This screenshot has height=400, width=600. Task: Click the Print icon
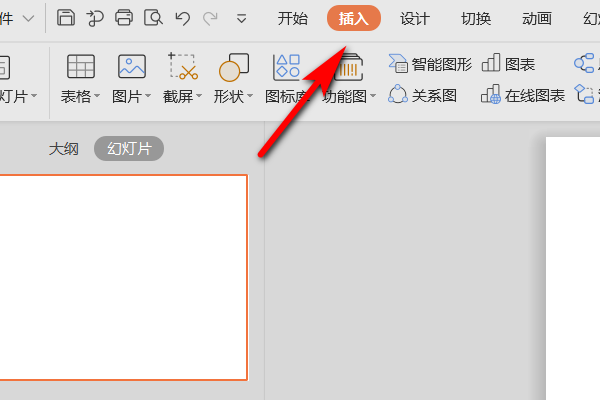(x=124, y=18)
